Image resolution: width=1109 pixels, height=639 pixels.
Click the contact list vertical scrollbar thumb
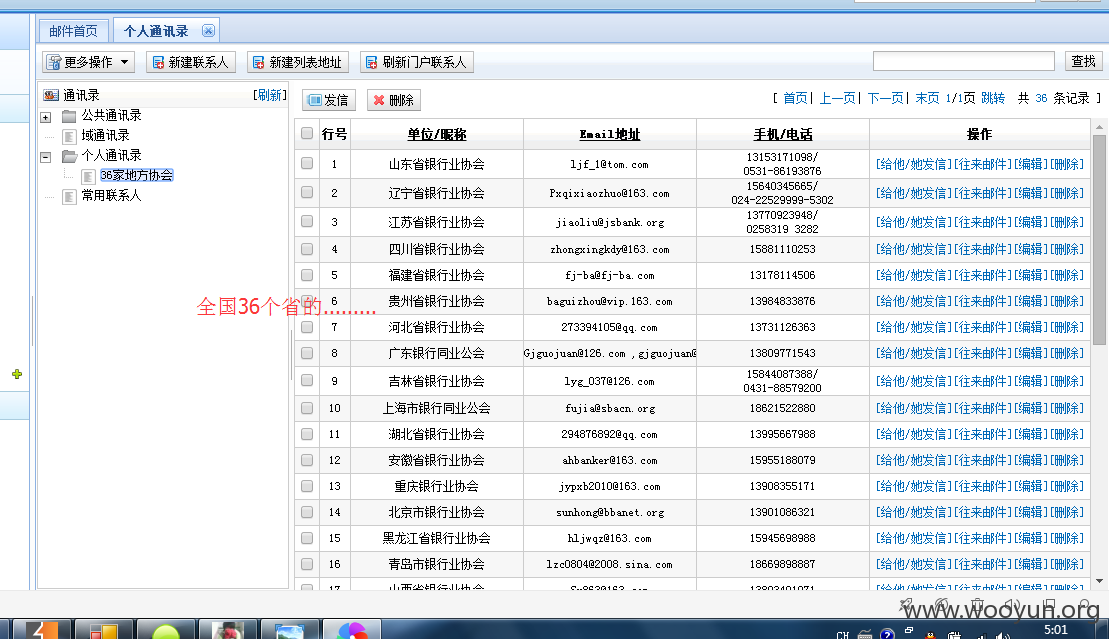[x=1099, y=239]
